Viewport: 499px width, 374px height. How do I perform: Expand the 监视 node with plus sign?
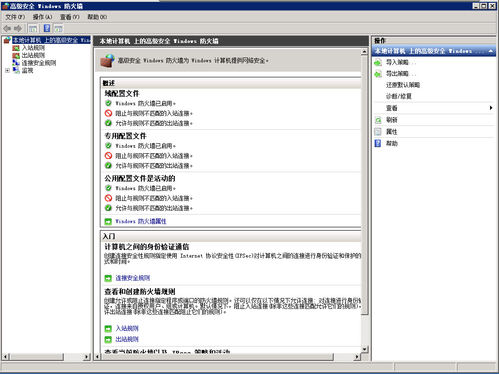tap(7, 70)
